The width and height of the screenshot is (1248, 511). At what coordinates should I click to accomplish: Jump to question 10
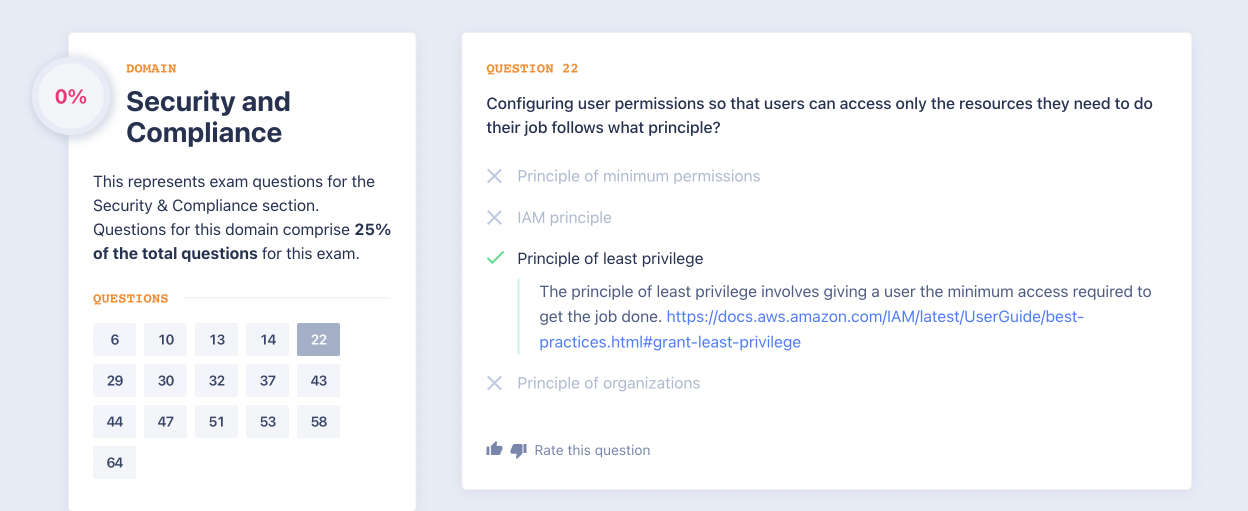(166, 340)
